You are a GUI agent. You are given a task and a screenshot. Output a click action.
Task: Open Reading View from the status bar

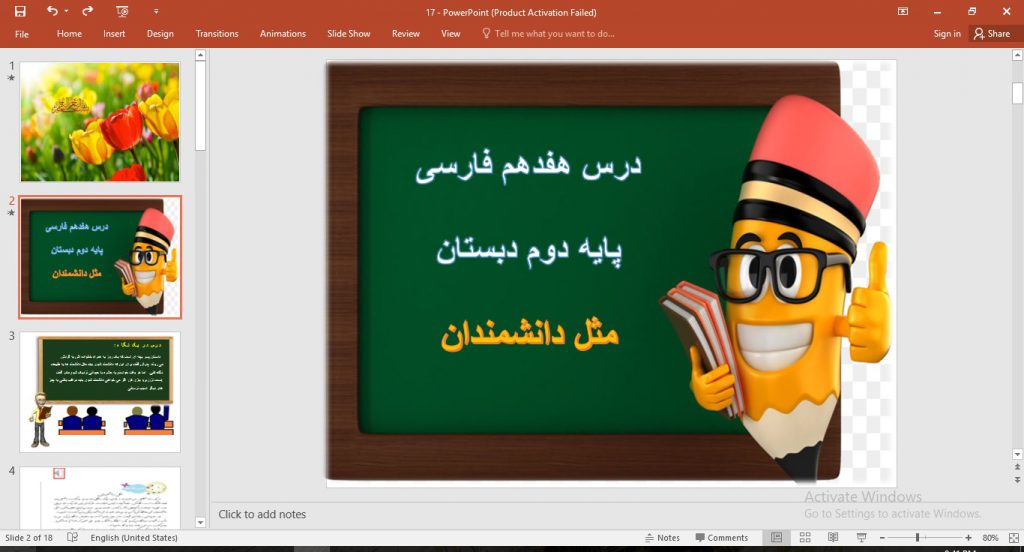point(833,538)
